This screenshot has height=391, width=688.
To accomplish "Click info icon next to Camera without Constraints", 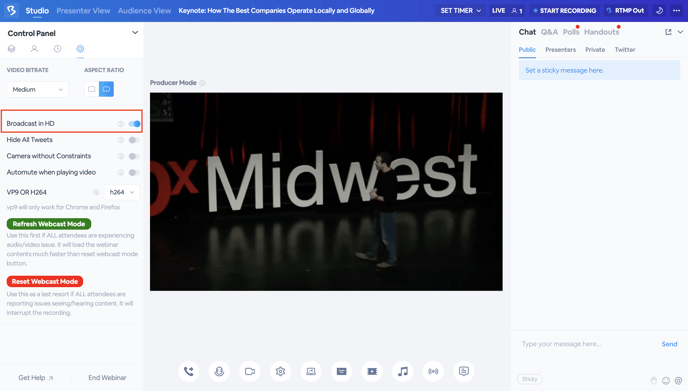I will [x=121, y=156].
